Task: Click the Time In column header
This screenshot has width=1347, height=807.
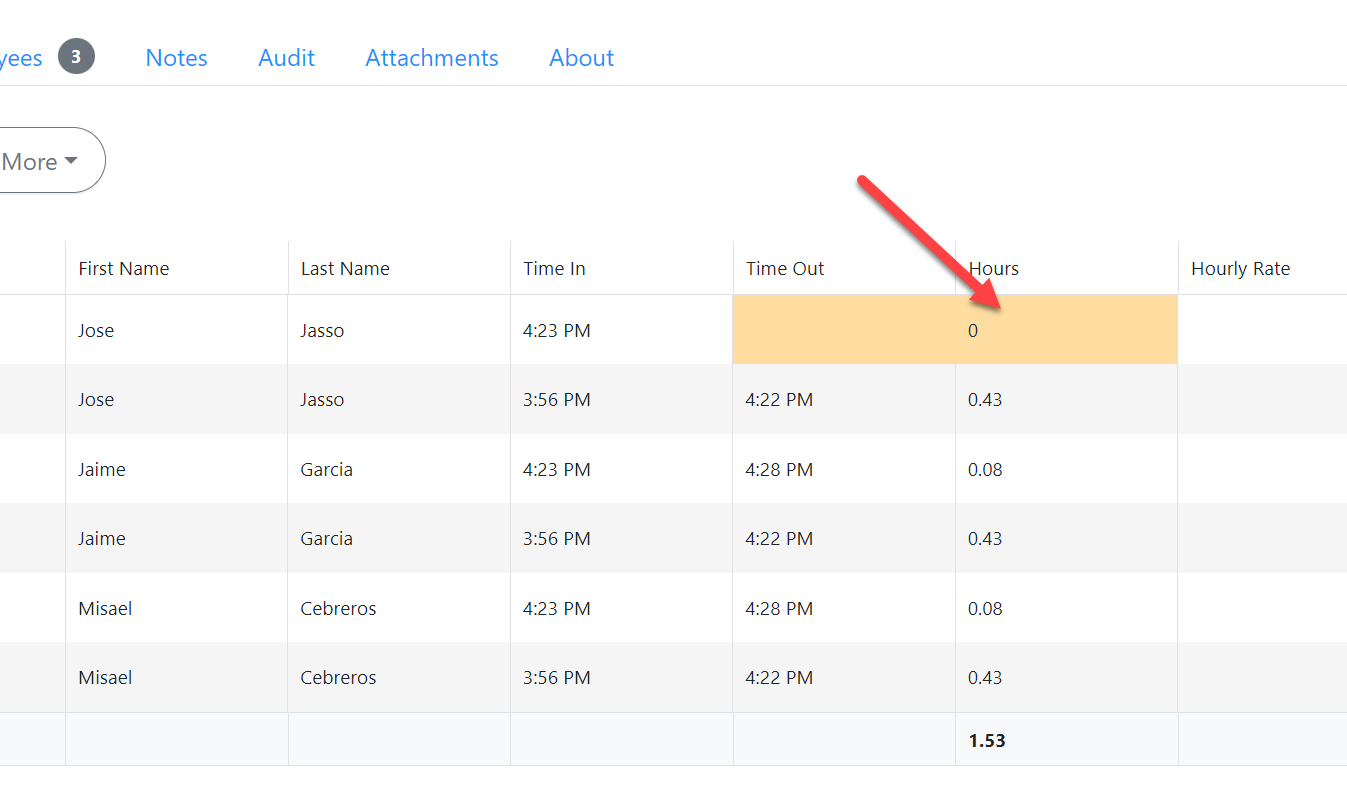Action: [554, 268]
